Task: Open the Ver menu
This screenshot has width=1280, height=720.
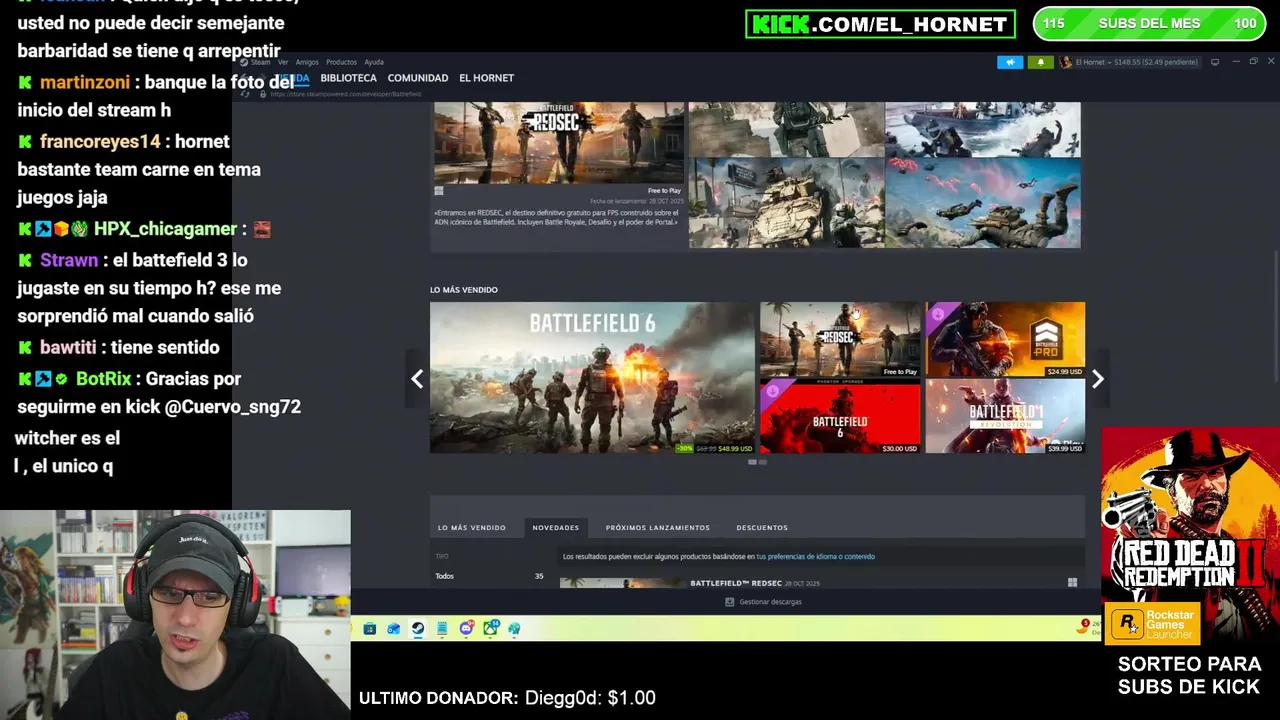Action: pyautogui.click(x=283, y=62)
